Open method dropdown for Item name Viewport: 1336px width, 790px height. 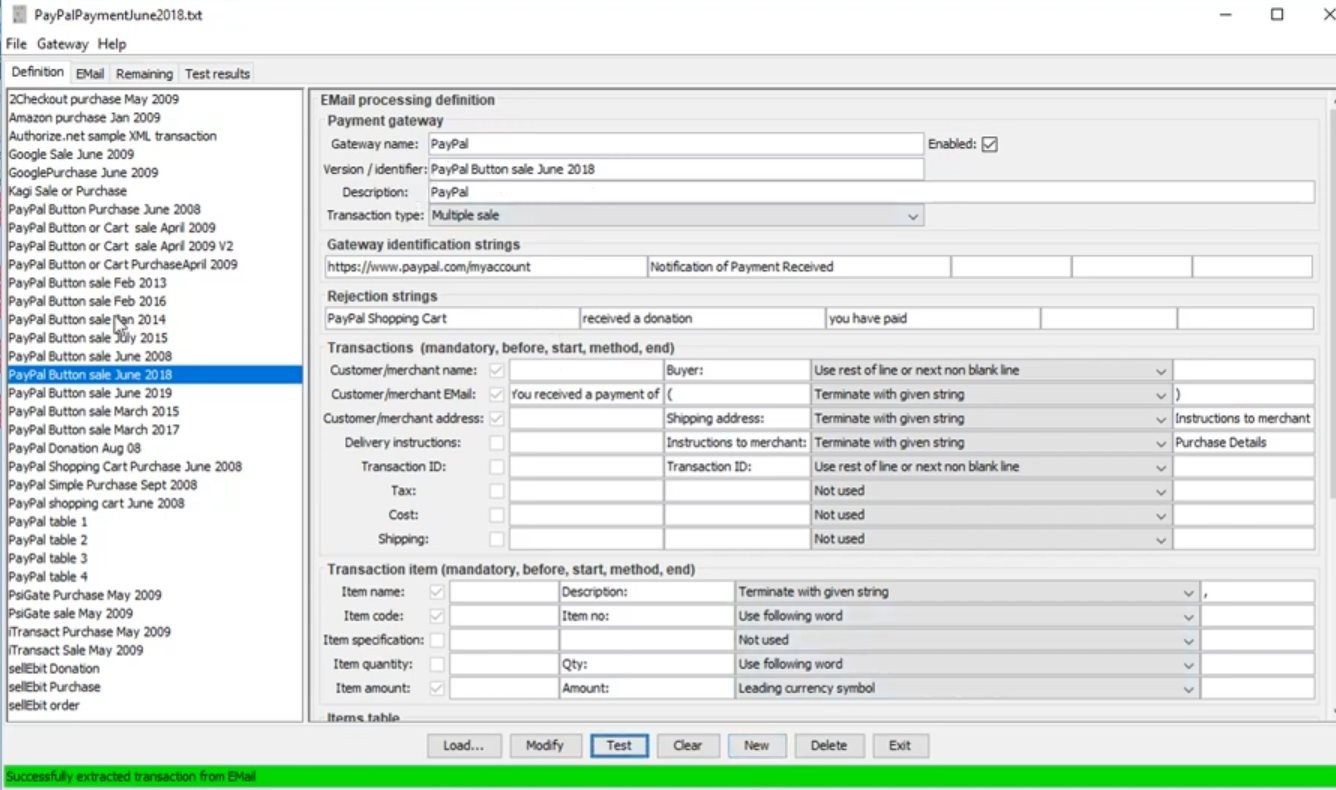click(967, 592)
